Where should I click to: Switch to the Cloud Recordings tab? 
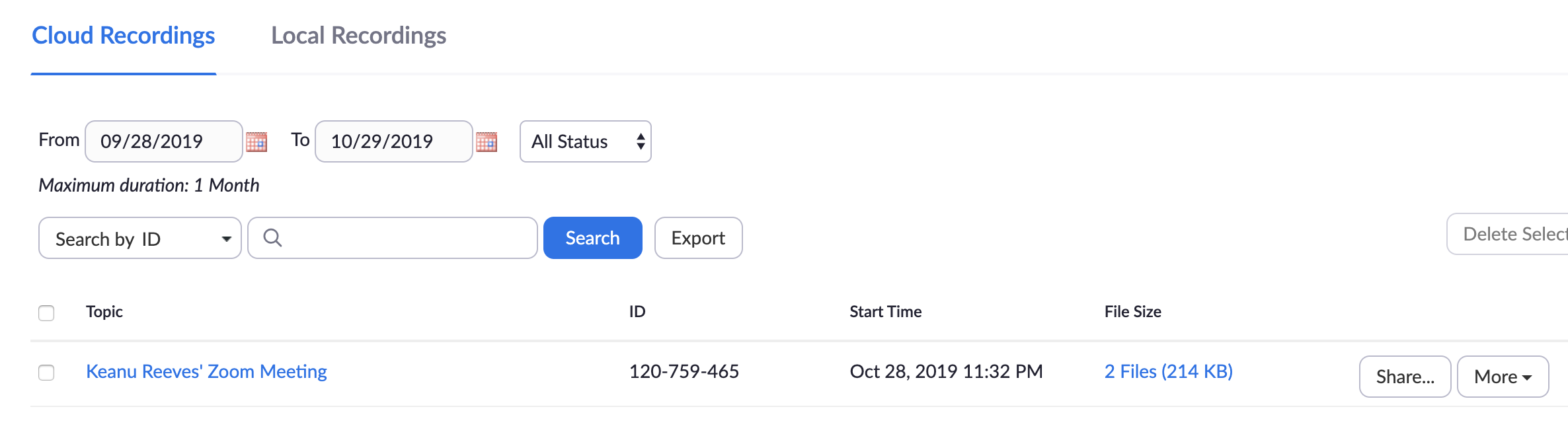(124, 36)
